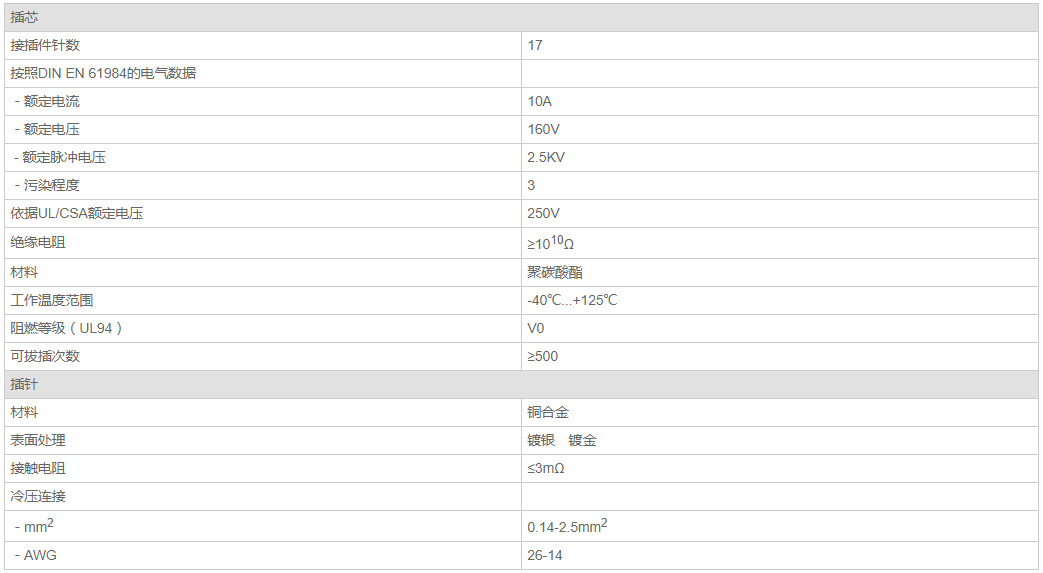The image size is (1043, 573).
Task: Select the 160V rated voltage value
Action: click(x=543, y=129)
